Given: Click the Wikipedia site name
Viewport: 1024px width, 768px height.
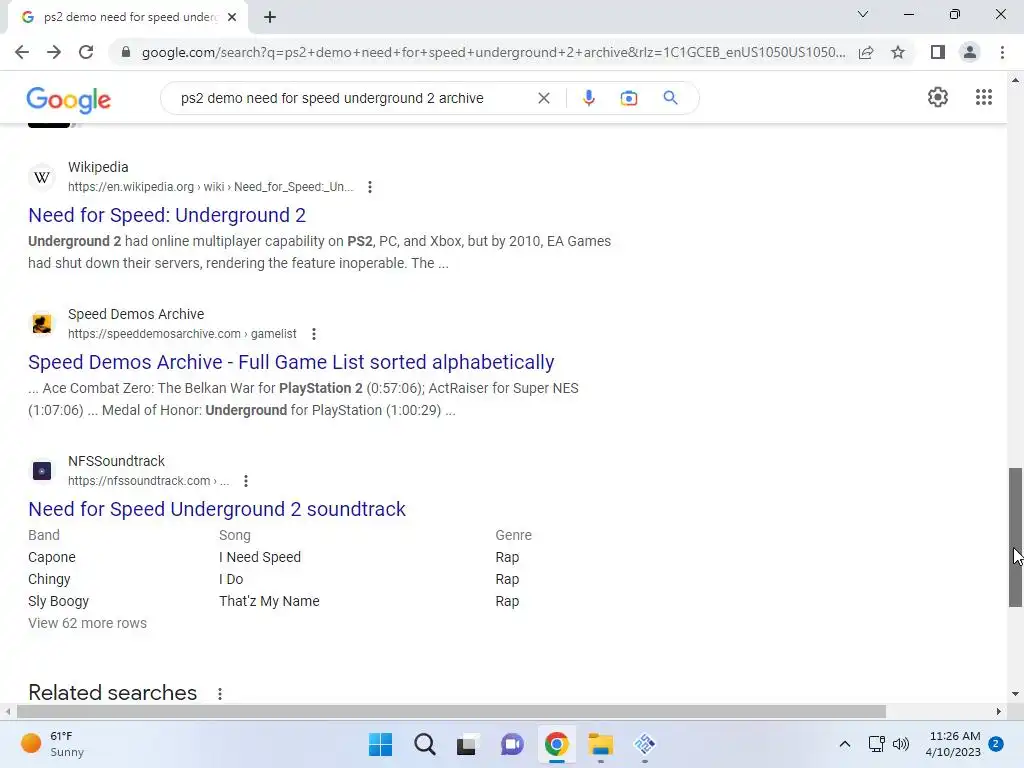Looking at the screenshot, I should click(x=98, y=167).
